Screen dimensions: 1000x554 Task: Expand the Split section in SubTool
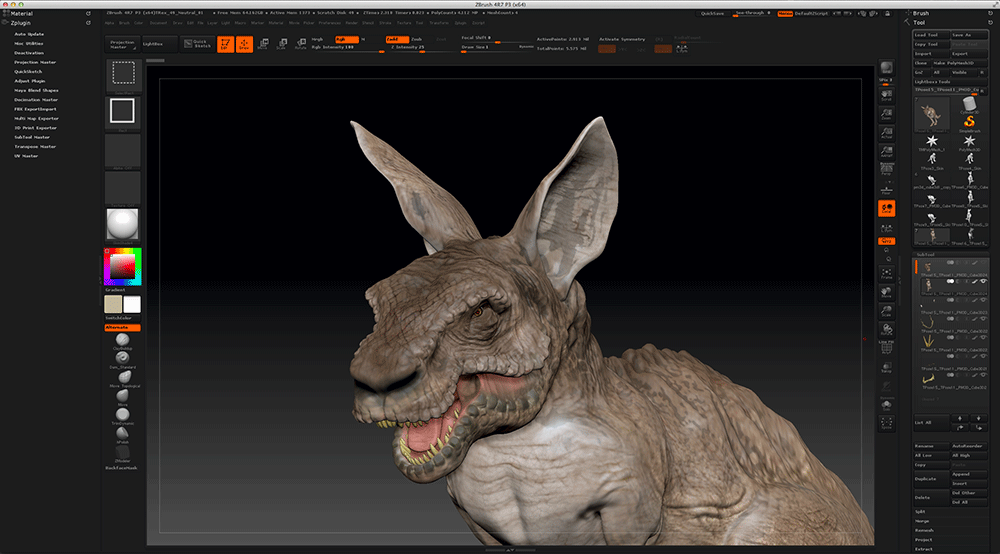tap(920, 512)
